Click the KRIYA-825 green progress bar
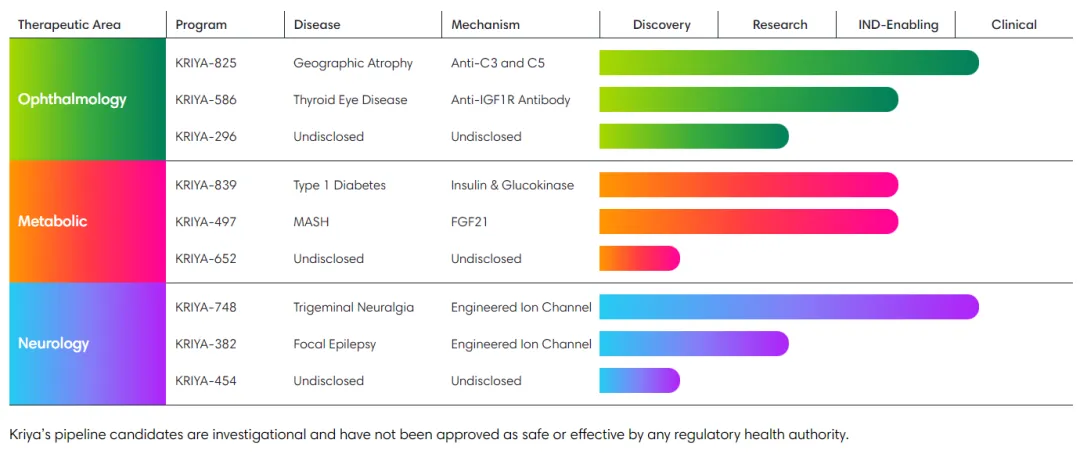The width and height of the screenshot is (1080, 454). (x=788, y=63)
